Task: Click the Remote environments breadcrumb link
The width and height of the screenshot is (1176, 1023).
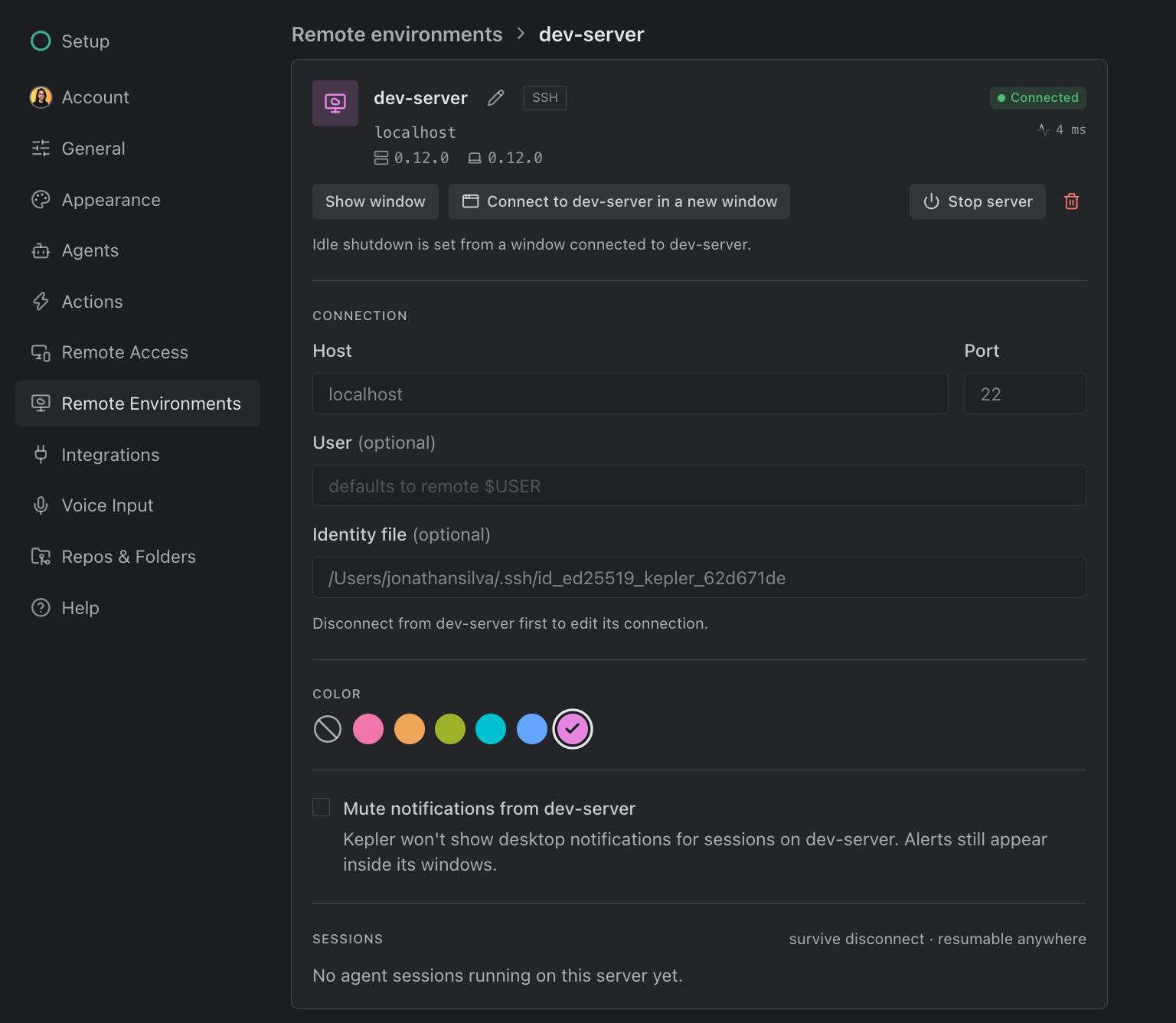Action: (397, 34)
